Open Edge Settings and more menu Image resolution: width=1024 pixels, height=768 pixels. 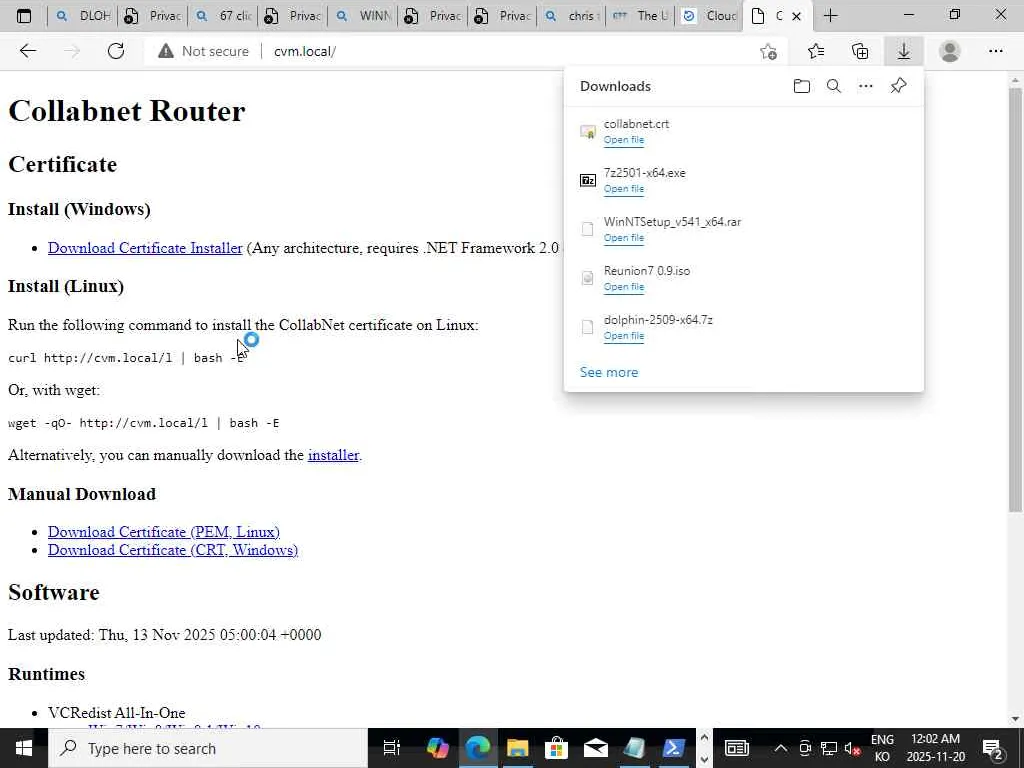point(995,51)
